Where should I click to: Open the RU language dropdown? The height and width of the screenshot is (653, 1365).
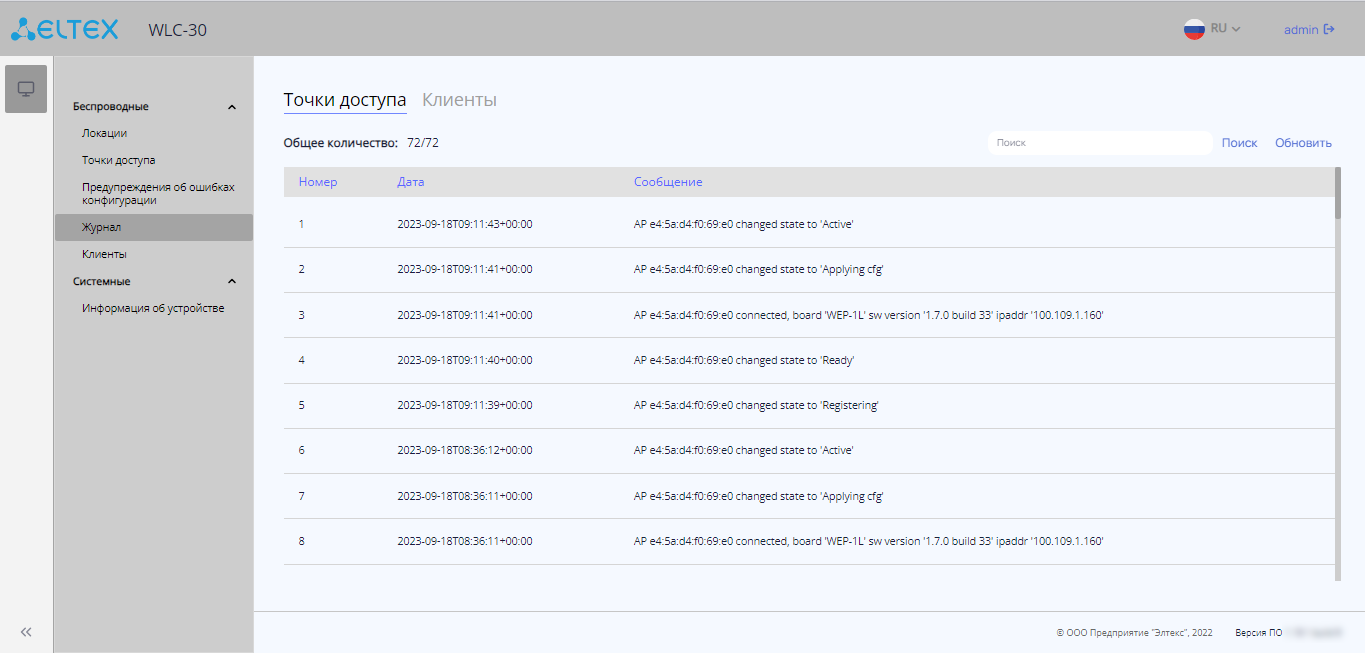point(1226,29)
